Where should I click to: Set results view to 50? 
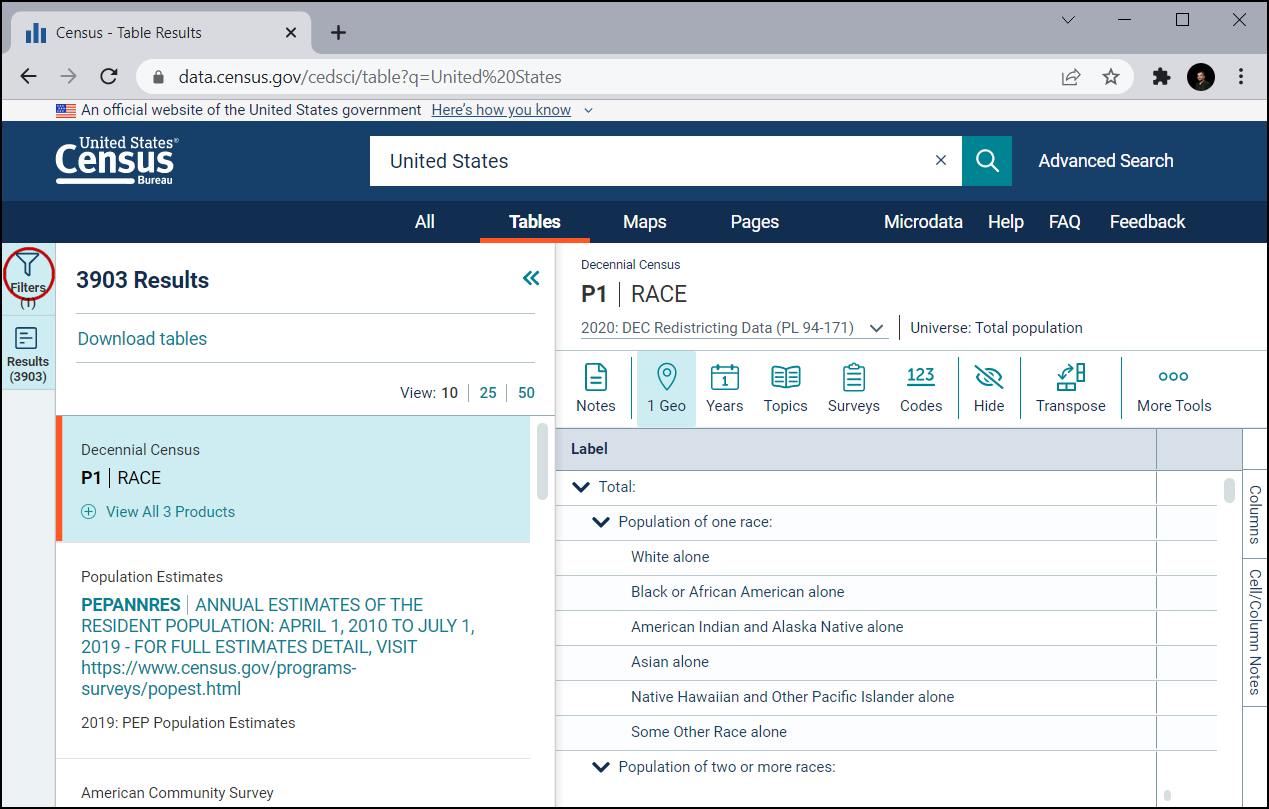(526, 393)
